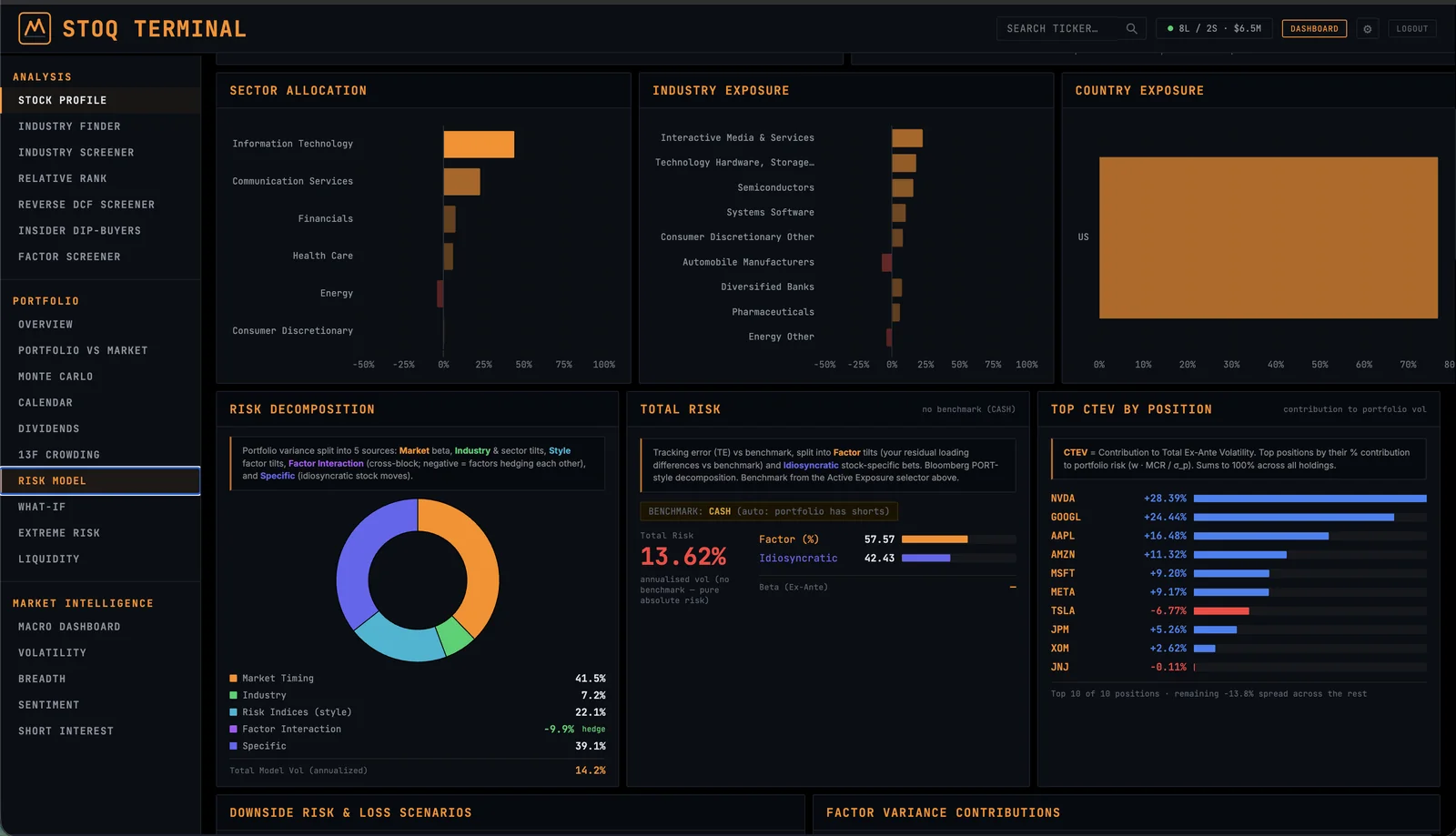
Task: Click the STOQ Terminal logo icon
Action: pyautogui.click(x=35, y=29)
